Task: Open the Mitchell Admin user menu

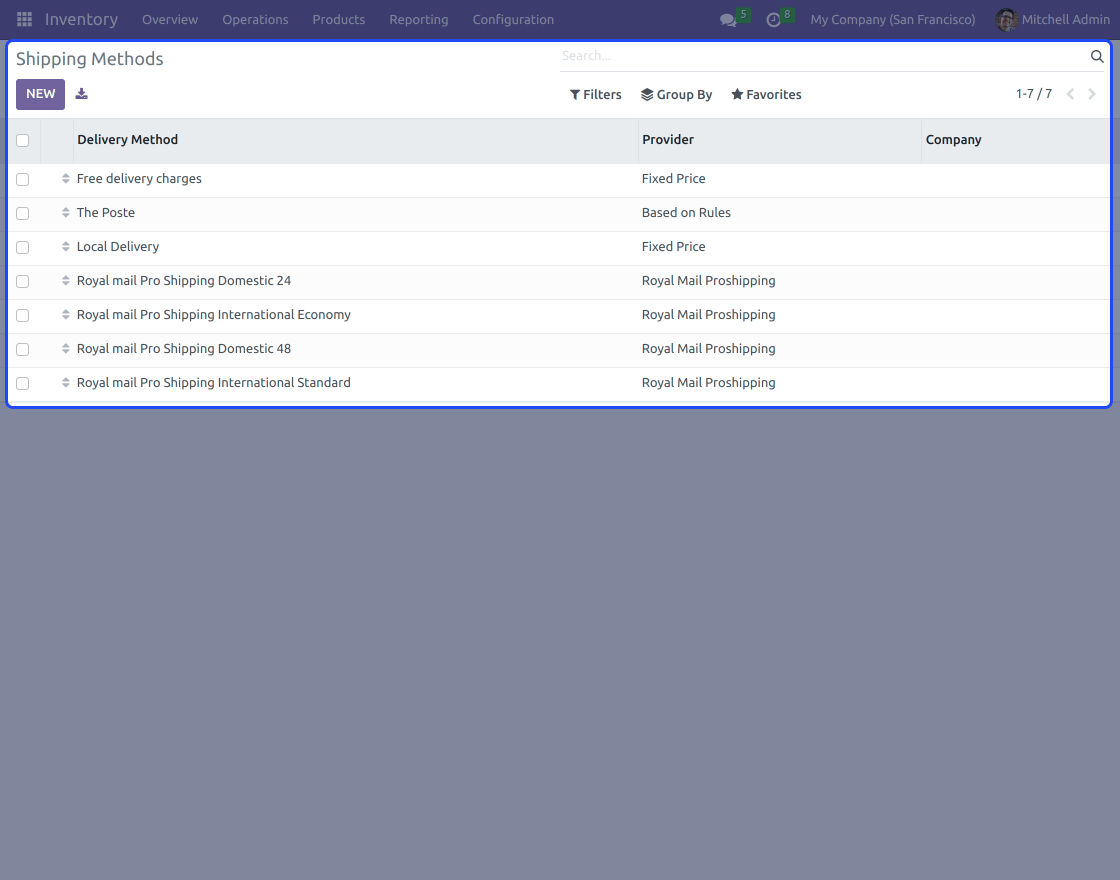Action: coord(1053,19)
